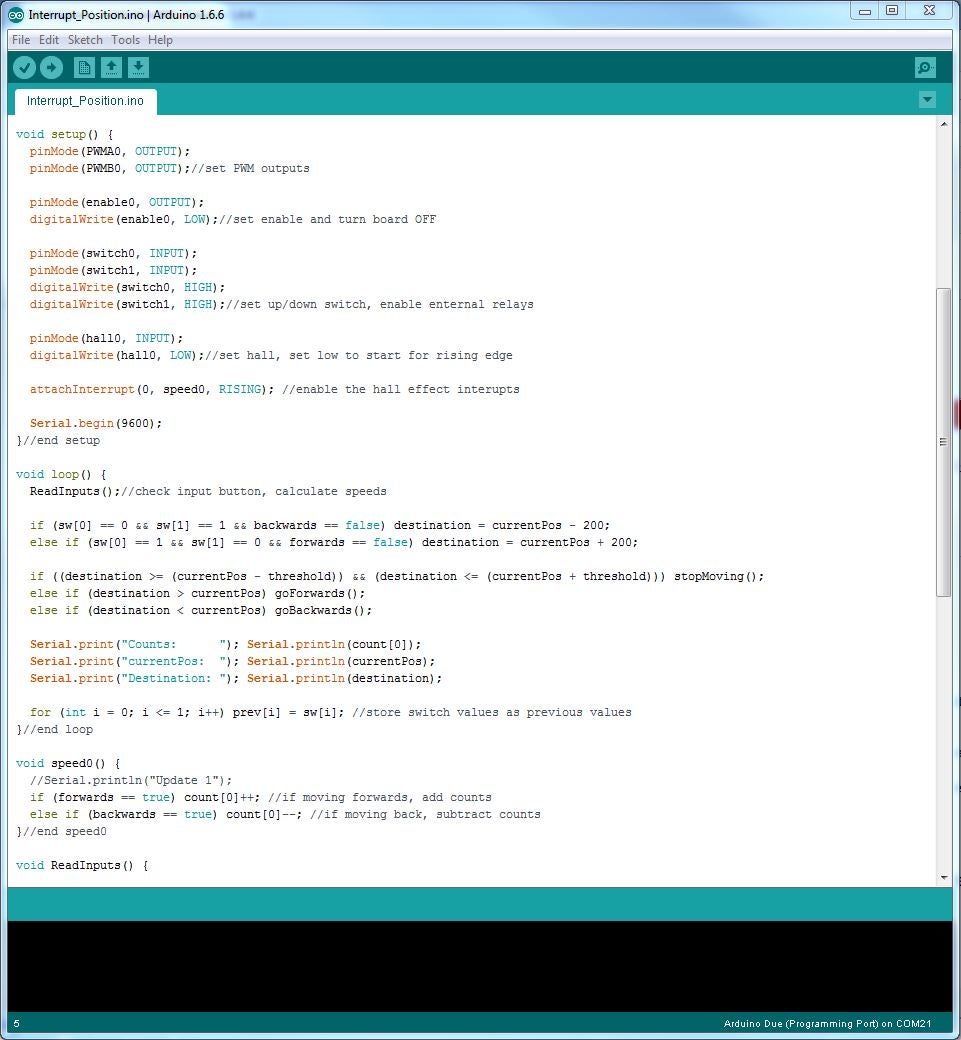Click the 'digitalWrite(switch1, HIGH);' line

(281, 304)
